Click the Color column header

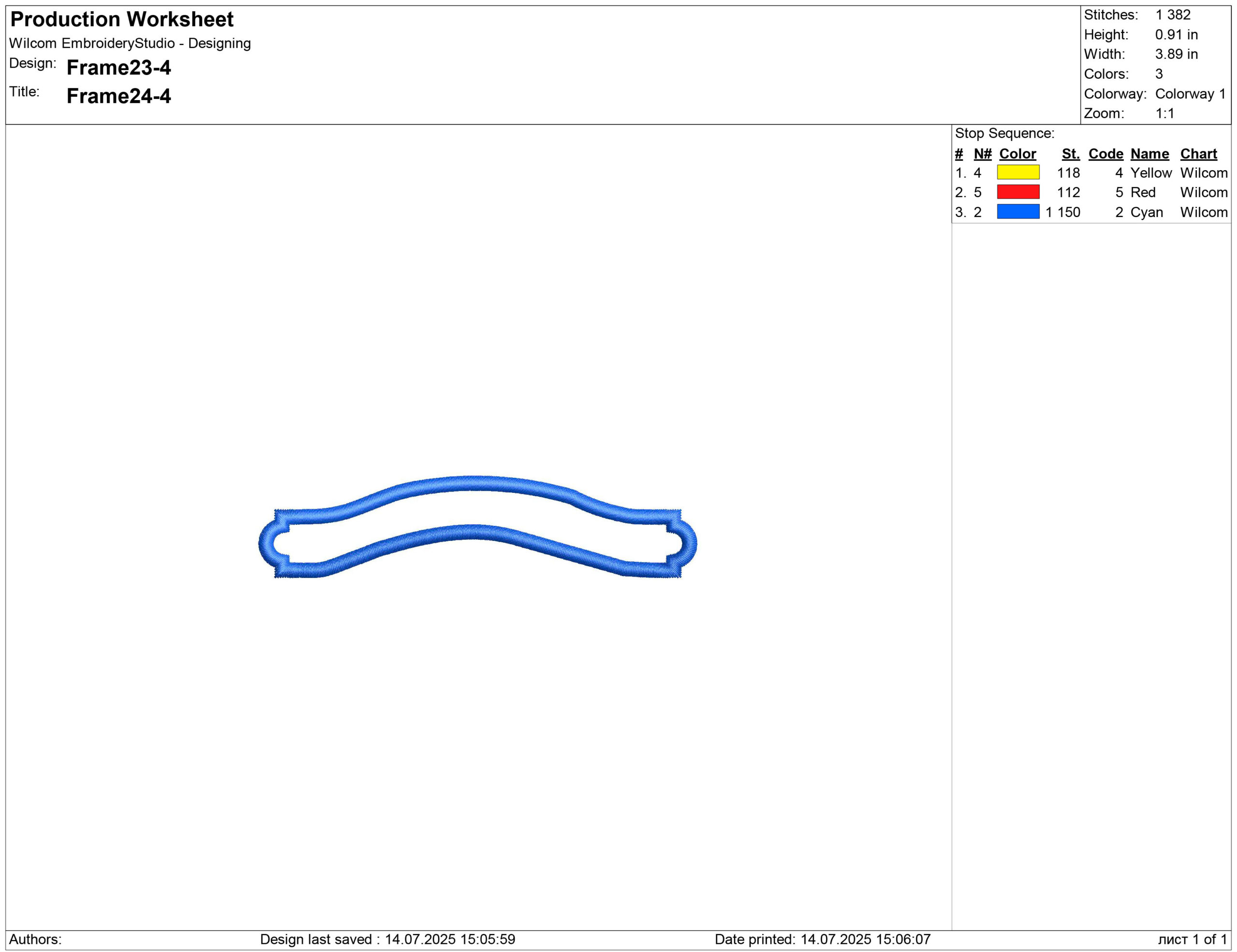[1017, 154]
